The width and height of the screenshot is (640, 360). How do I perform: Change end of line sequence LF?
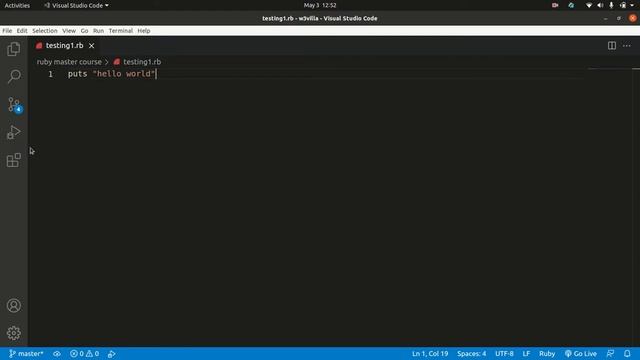(526, 353)
